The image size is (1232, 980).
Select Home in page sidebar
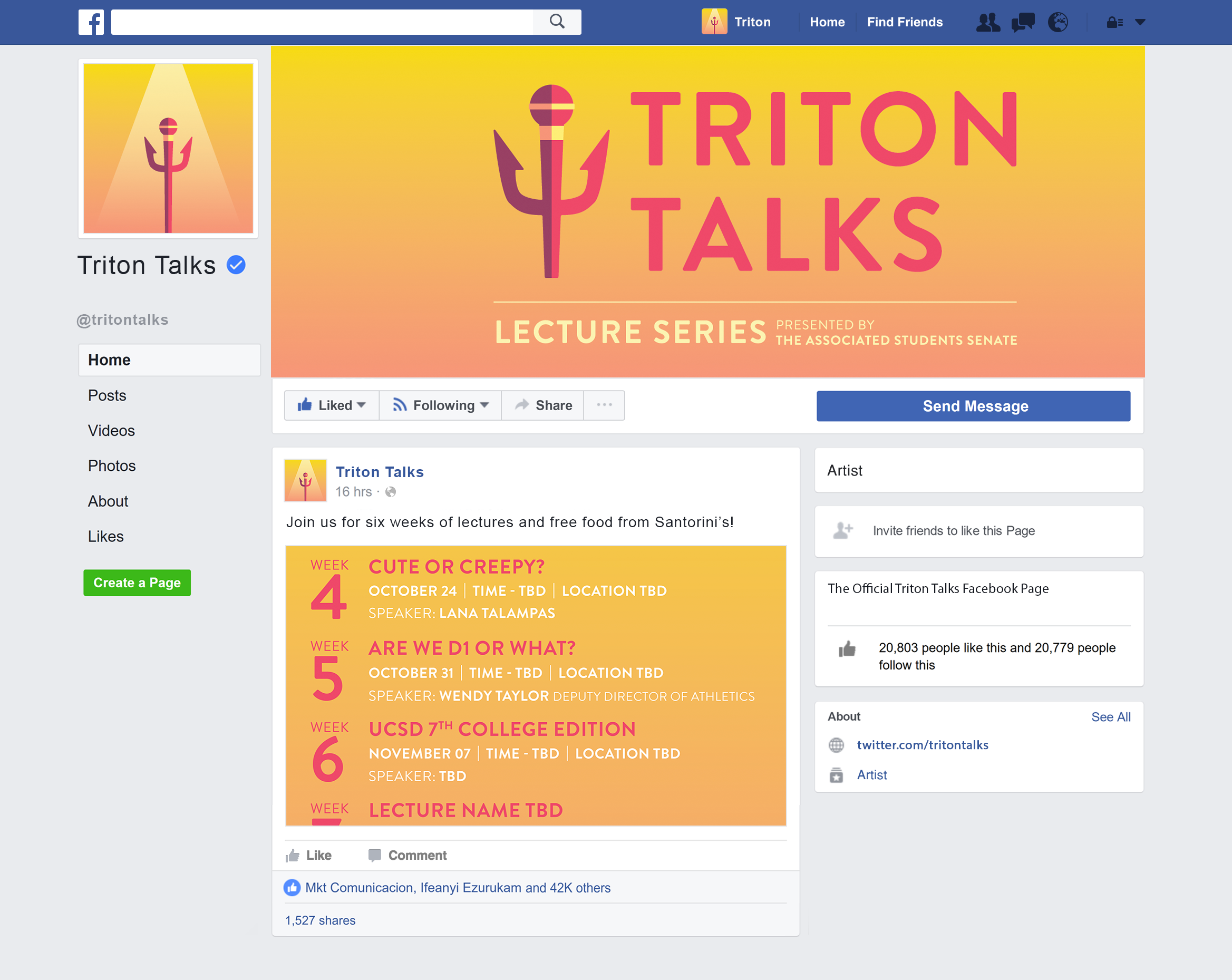169,360
